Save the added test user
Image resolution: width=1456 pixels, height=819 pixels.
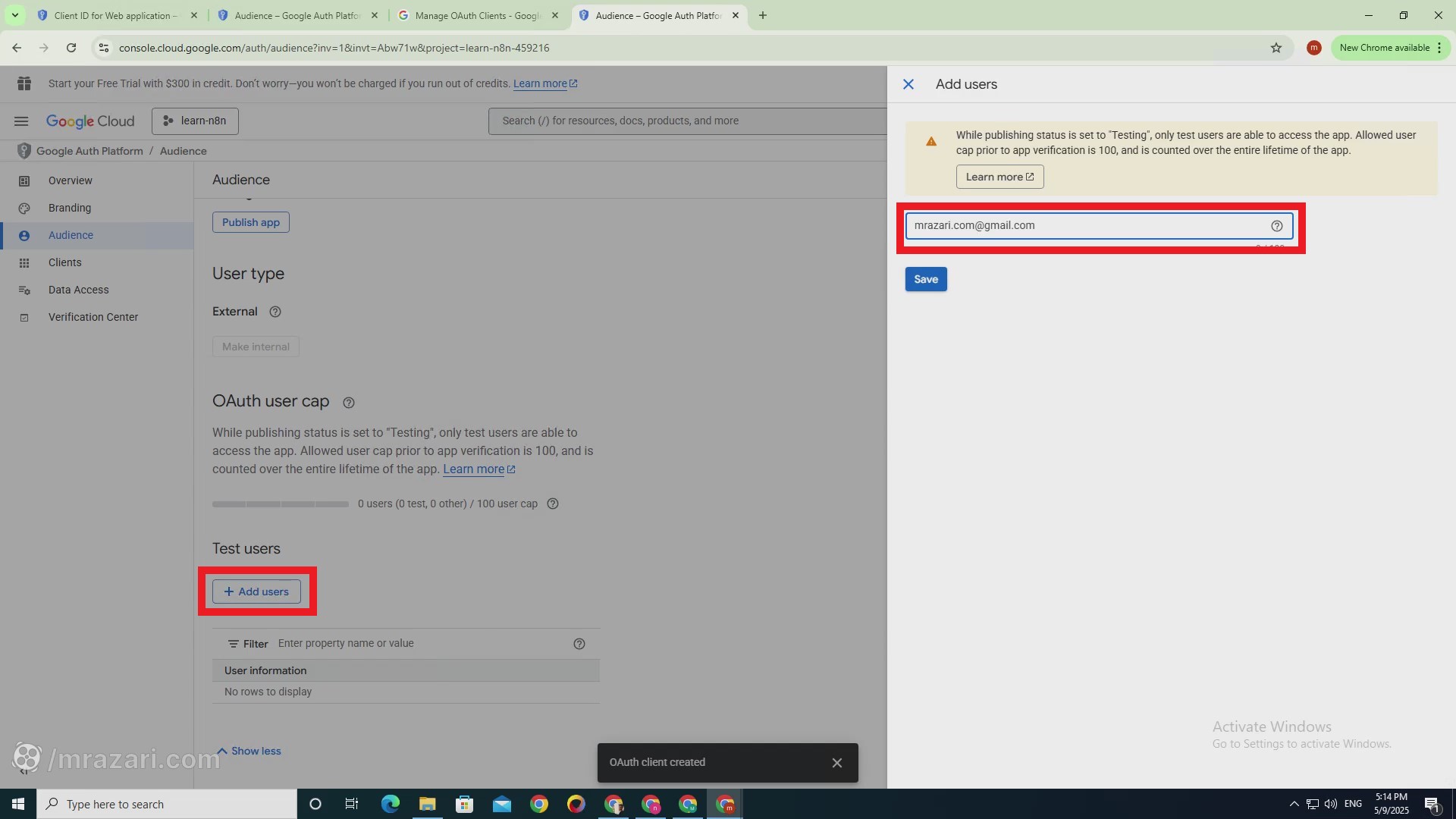click(926, 279)
